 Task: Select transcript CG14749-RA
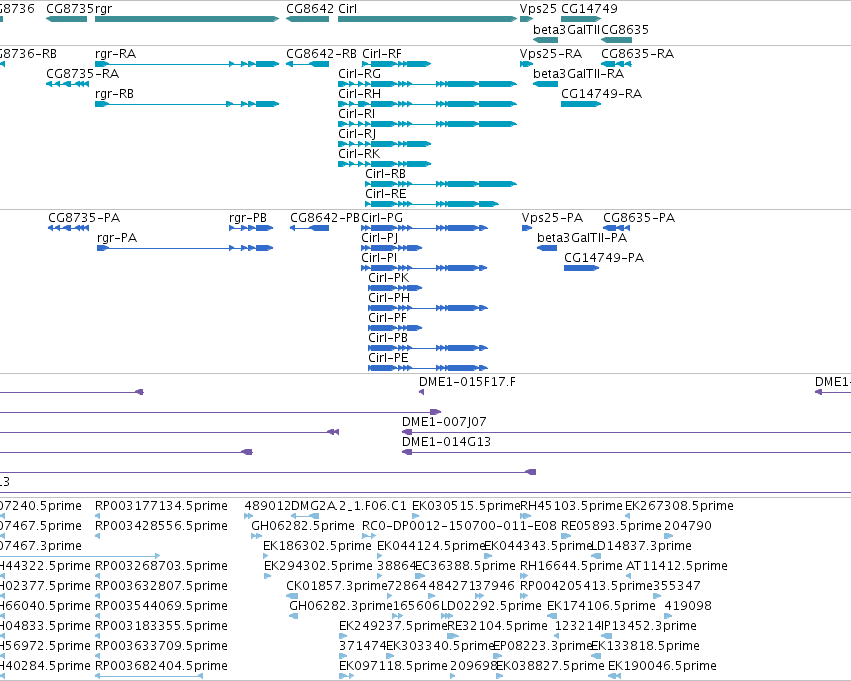(581, 104)
